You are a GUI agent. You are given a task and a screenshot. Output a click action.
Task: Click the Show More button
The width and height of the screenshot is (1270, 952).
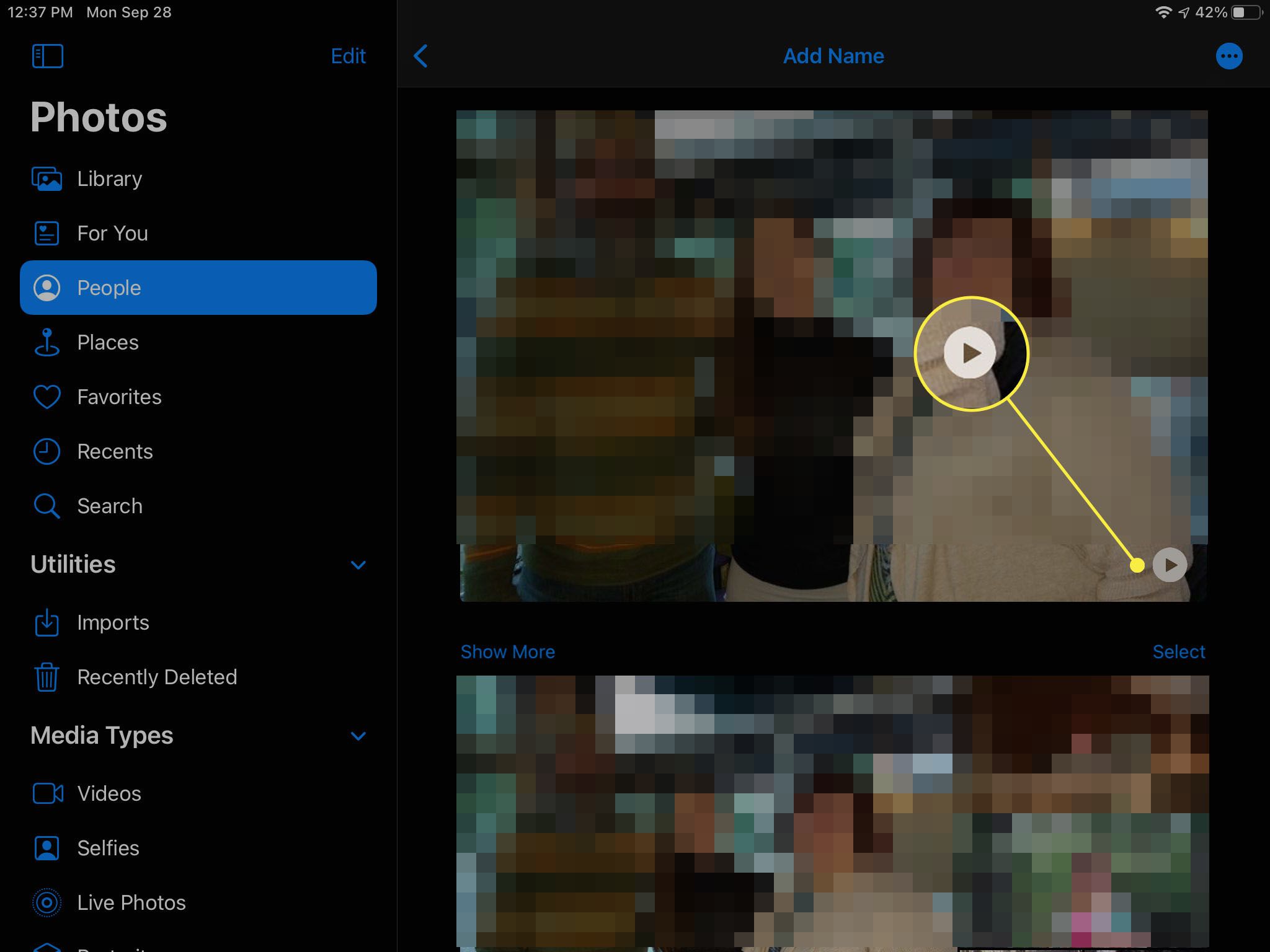click(x=507, y=652)
